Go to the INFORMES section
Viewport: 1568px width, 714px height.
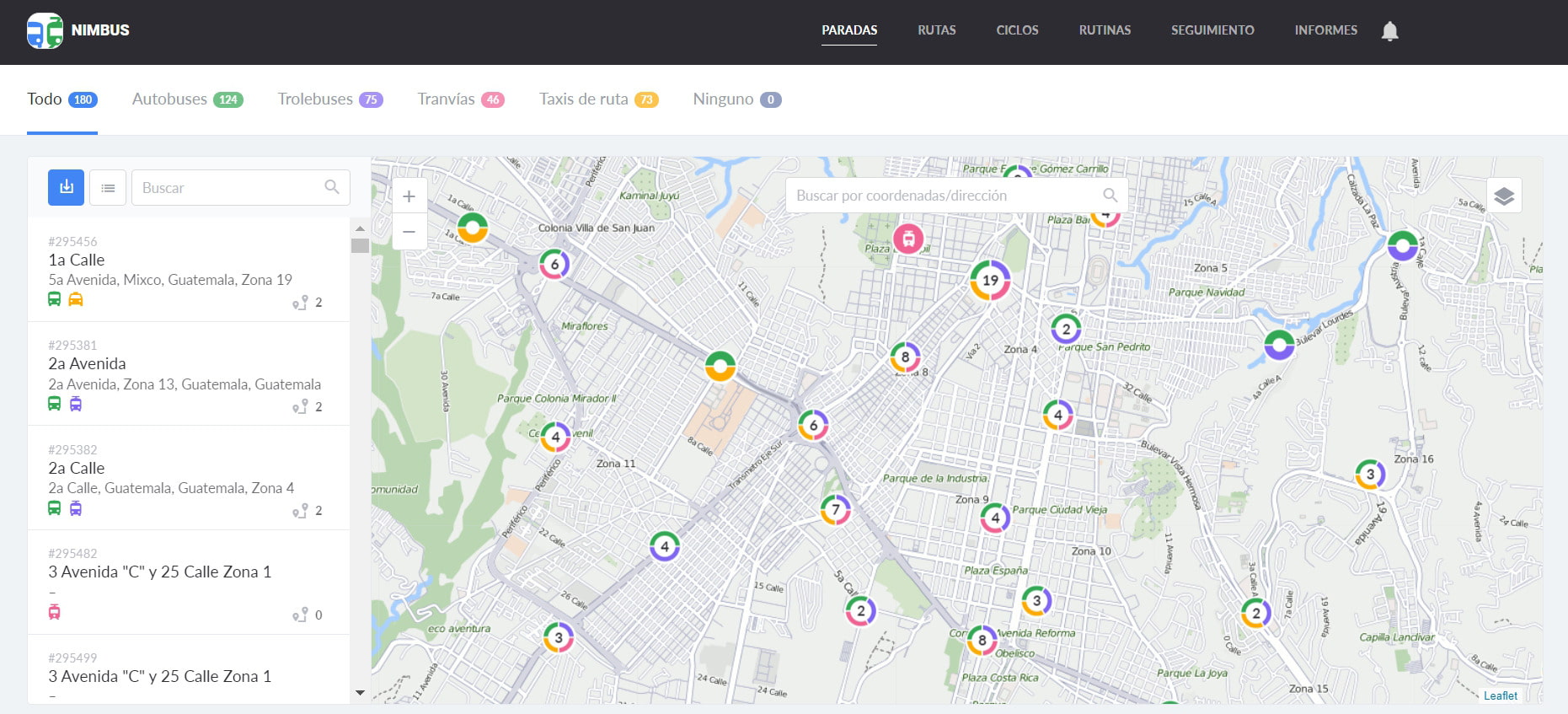(x=1325, y=30)
